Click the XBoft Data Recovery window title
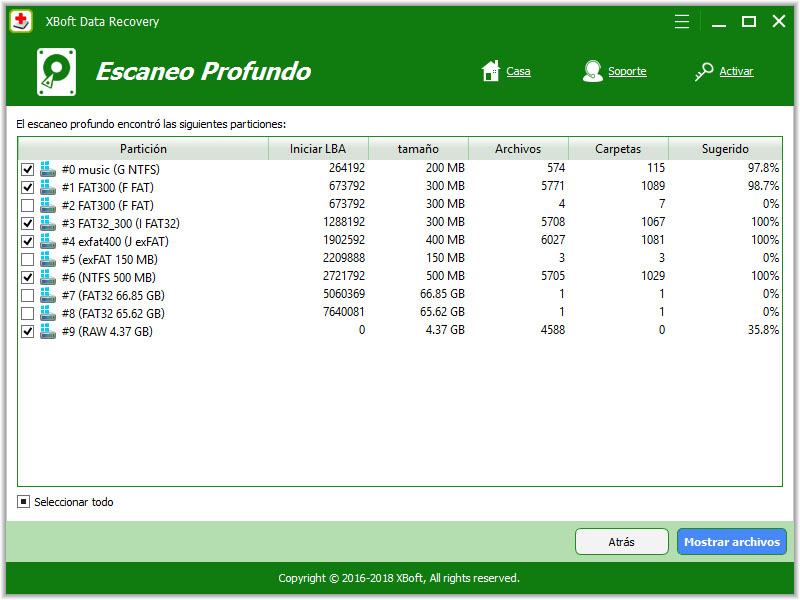The width and height of the screenshot is (800, 600). pos(102,21)
